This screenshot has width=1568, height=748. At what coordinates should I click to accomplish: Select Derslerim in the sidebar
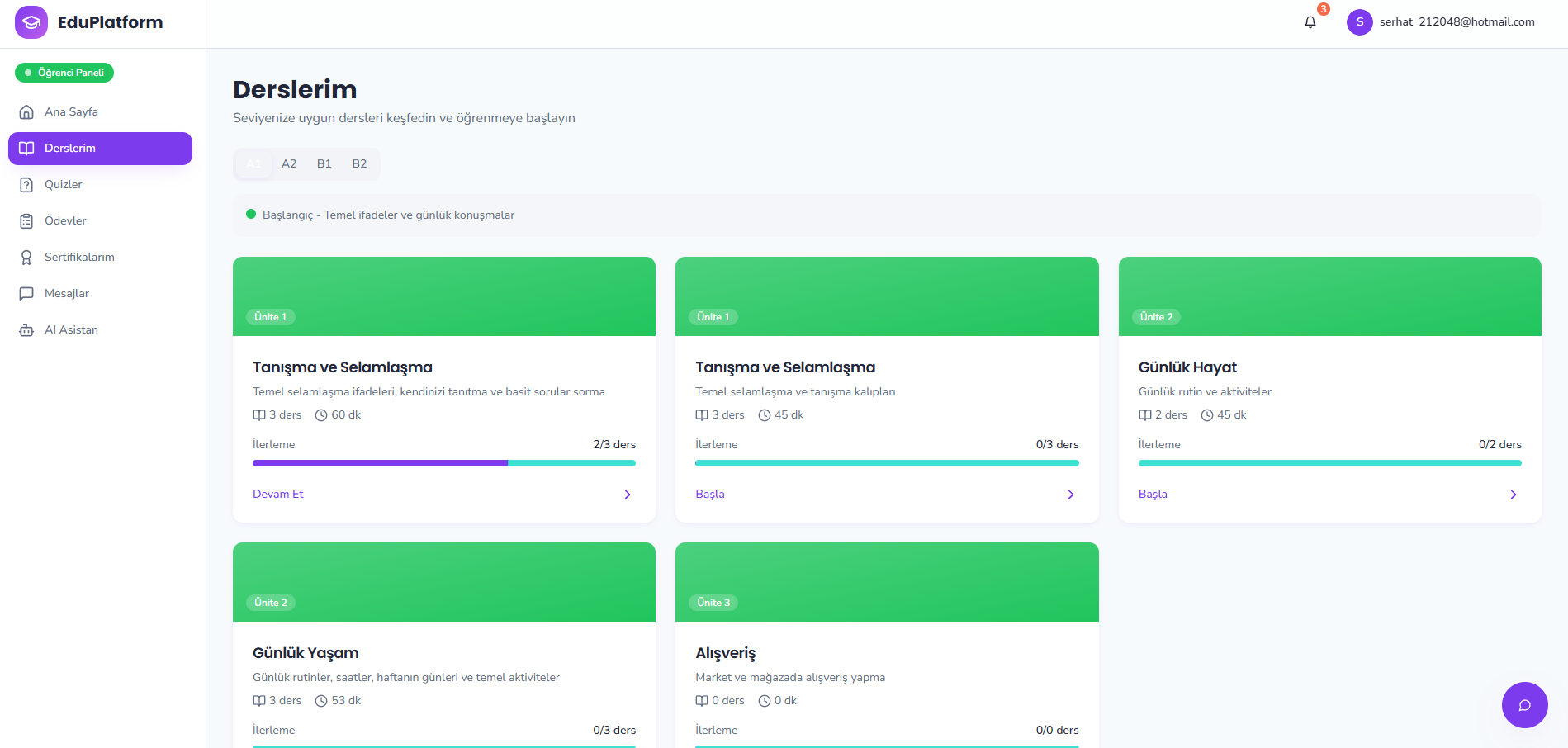point(100,149)
